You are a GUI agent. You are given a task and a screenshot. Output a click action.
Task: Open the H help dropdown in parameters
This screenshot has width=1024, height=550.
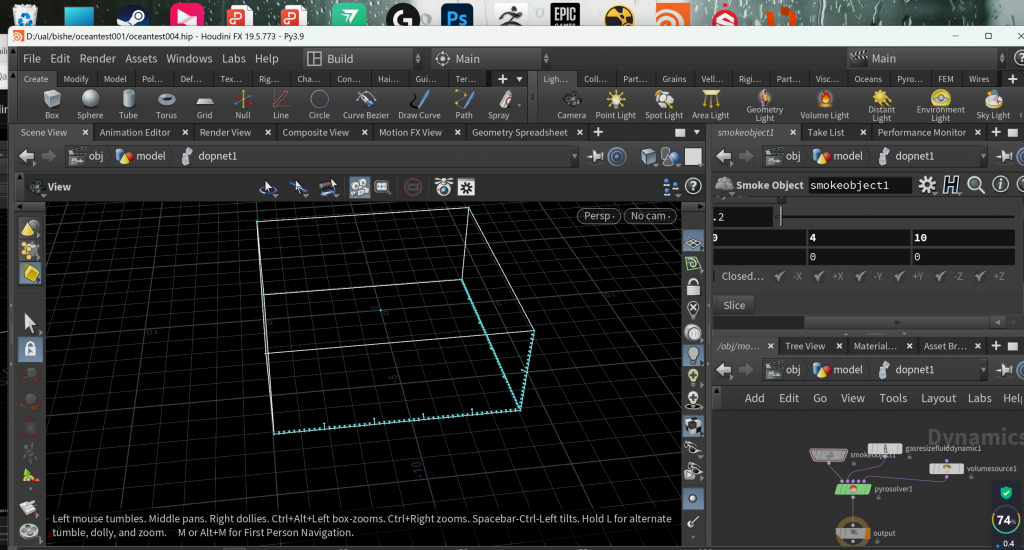point(952,185)
